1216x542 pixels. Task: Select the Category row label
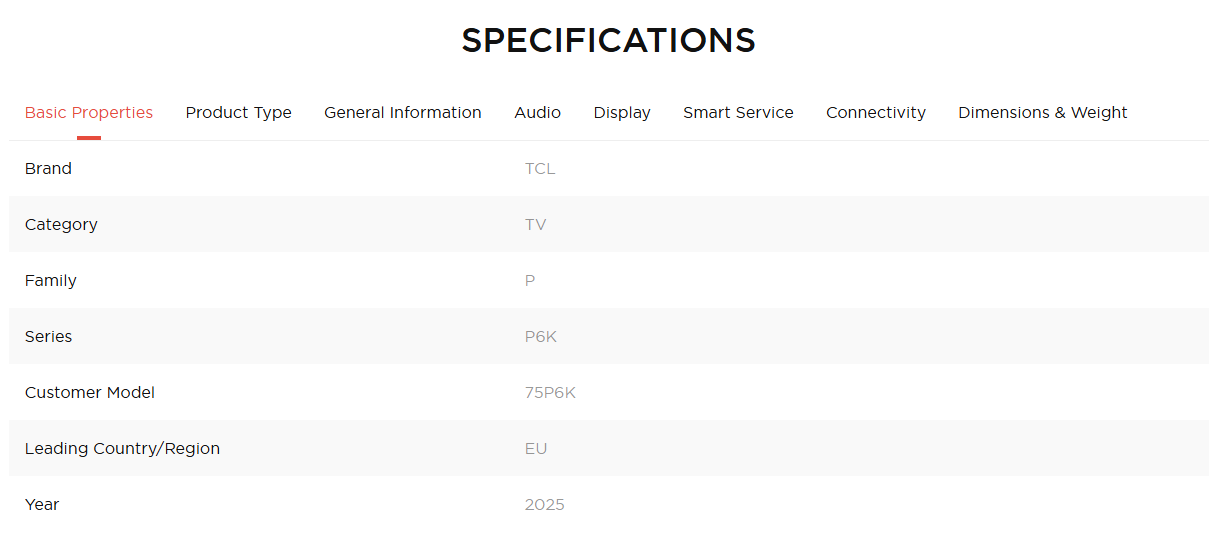pos(61,225)
